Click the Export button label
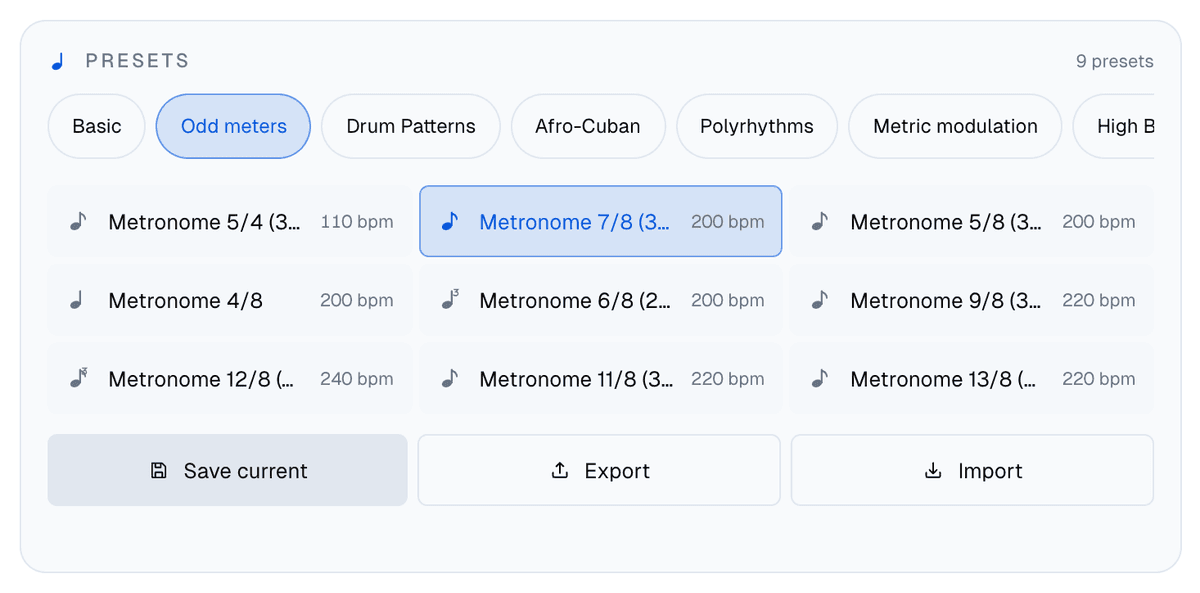The height and width of the screenshot is (593, 1200). 617,471
